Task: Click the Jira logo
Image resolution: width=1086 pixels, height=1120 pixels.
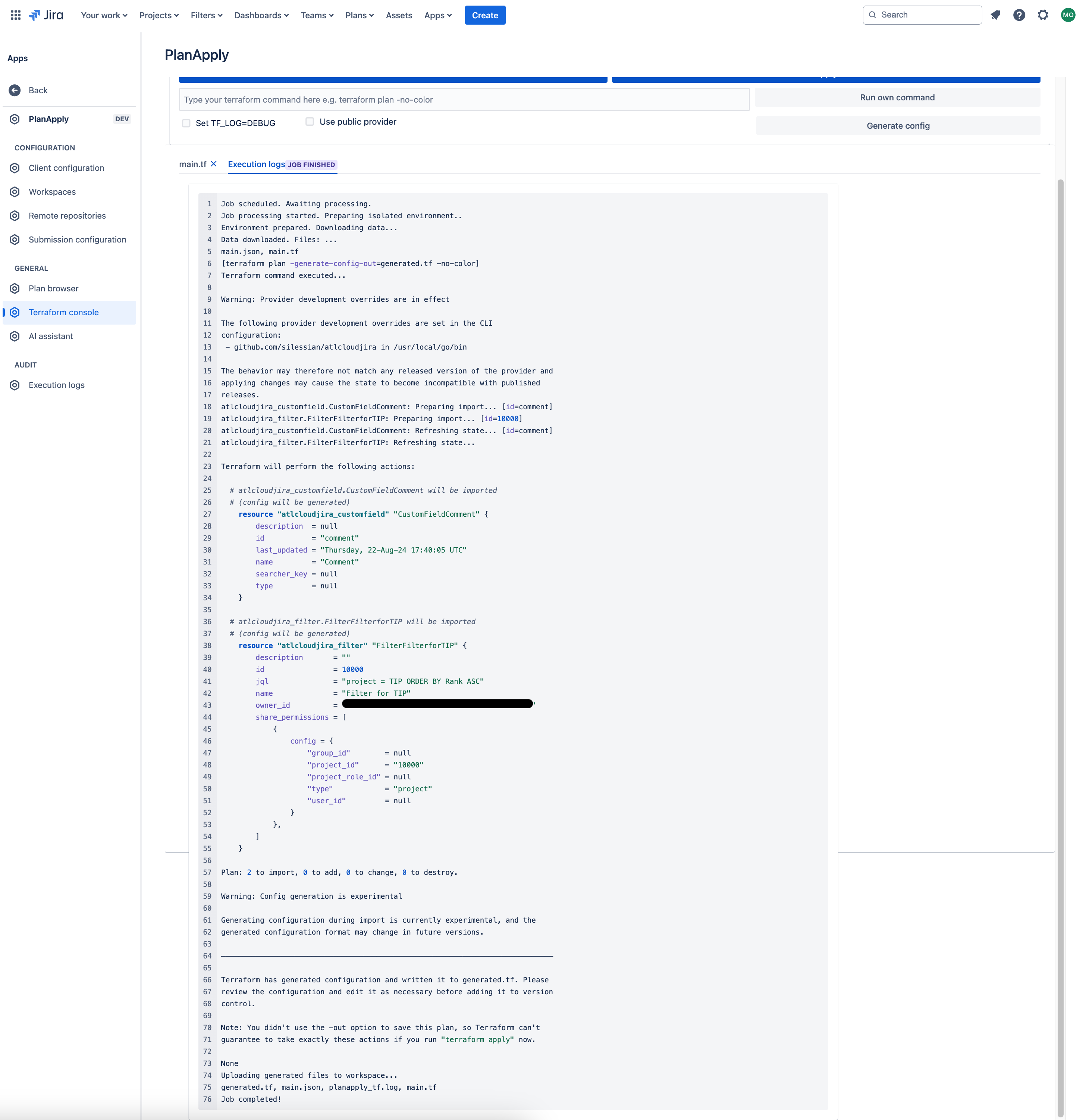Action: 46,15
